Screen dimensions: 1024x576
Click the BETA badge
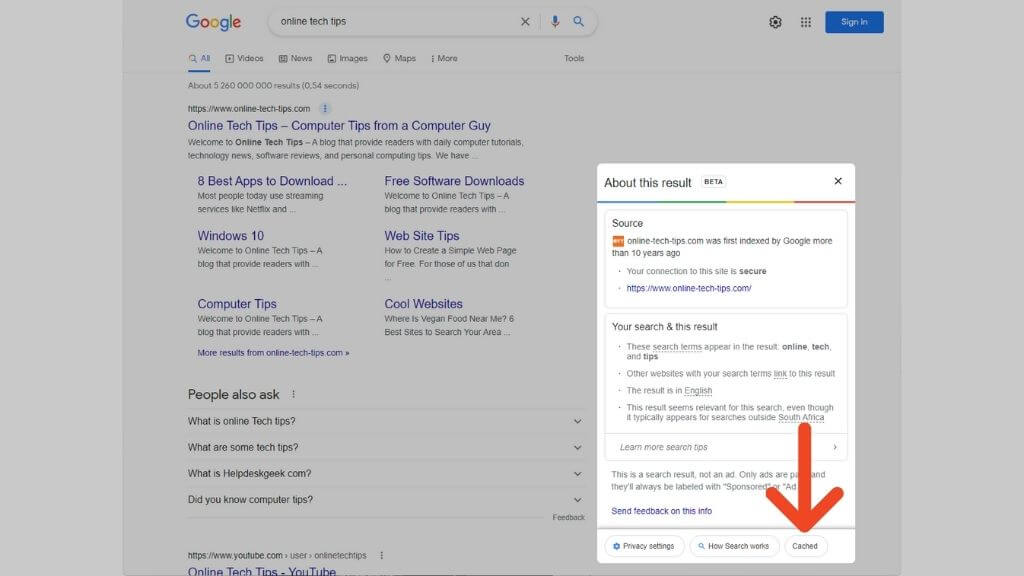tap(713, 182)
